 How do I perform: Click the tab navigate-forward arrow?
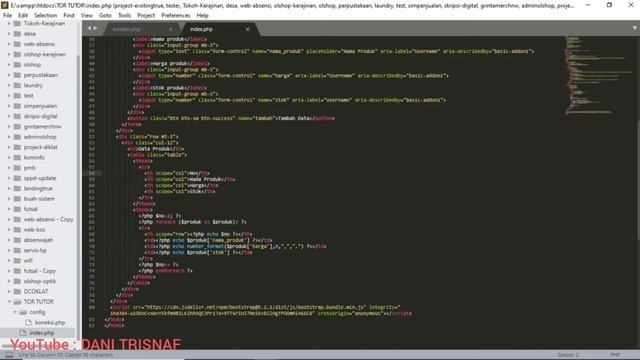point(96,28)
